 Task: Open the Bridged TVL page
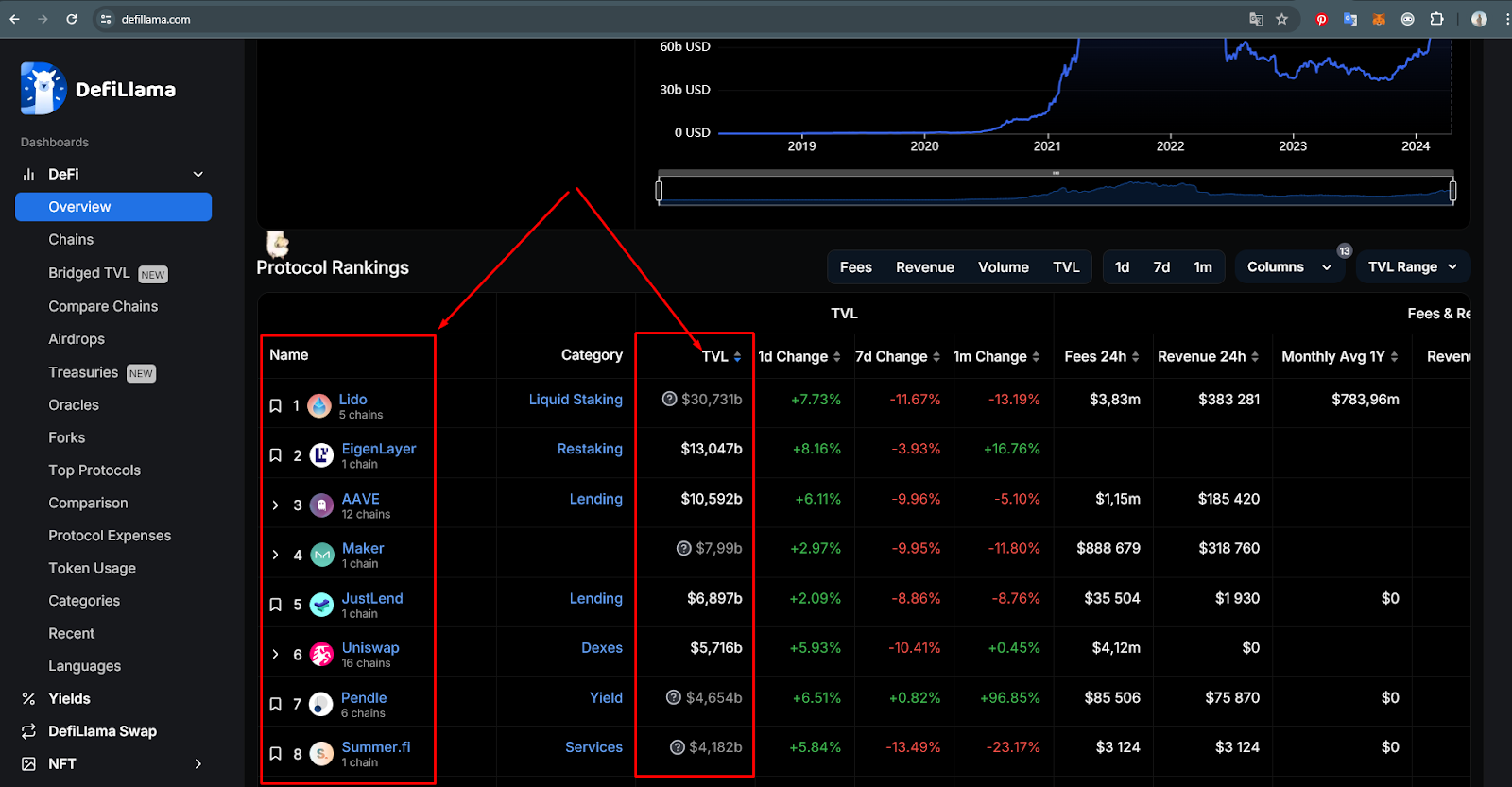pyautogui.click(x=89, y=273)
